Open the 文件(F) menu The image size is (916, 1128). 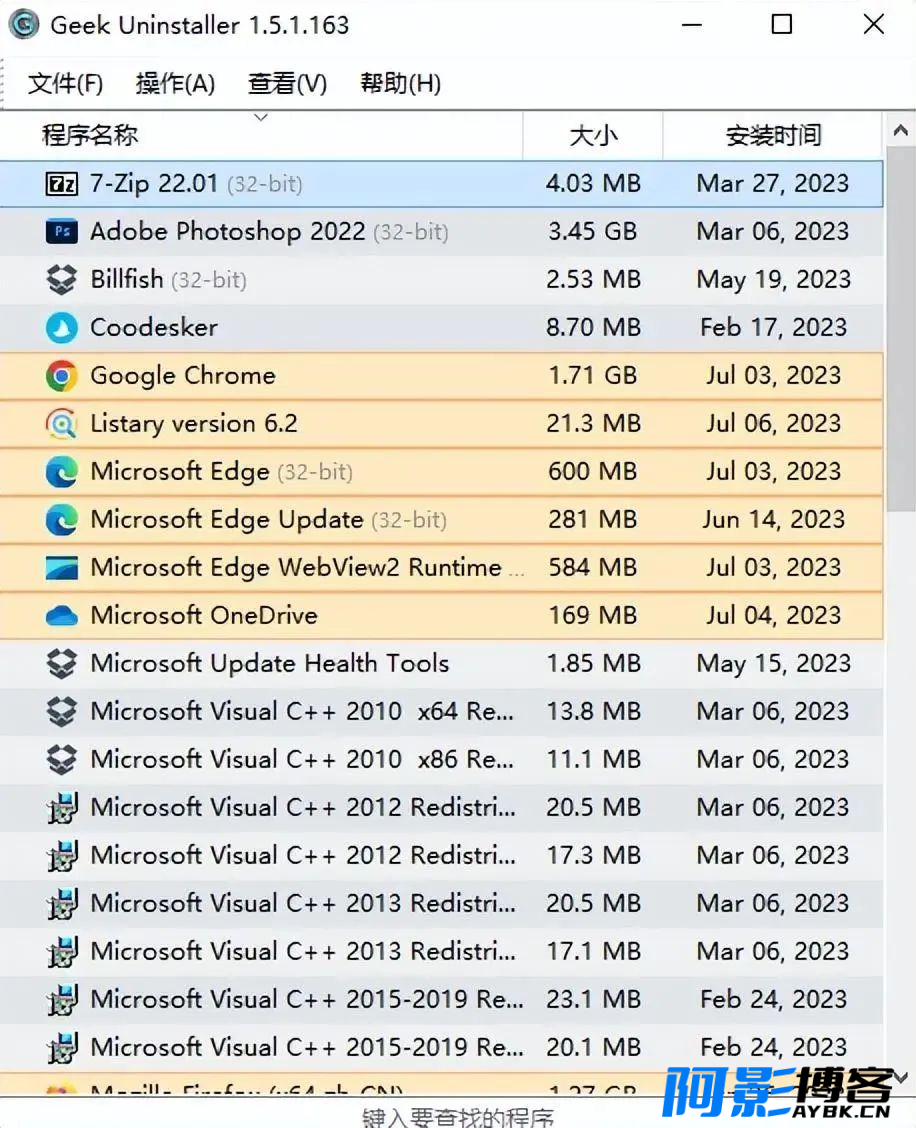pyautogui.click(x=66, y=83)
